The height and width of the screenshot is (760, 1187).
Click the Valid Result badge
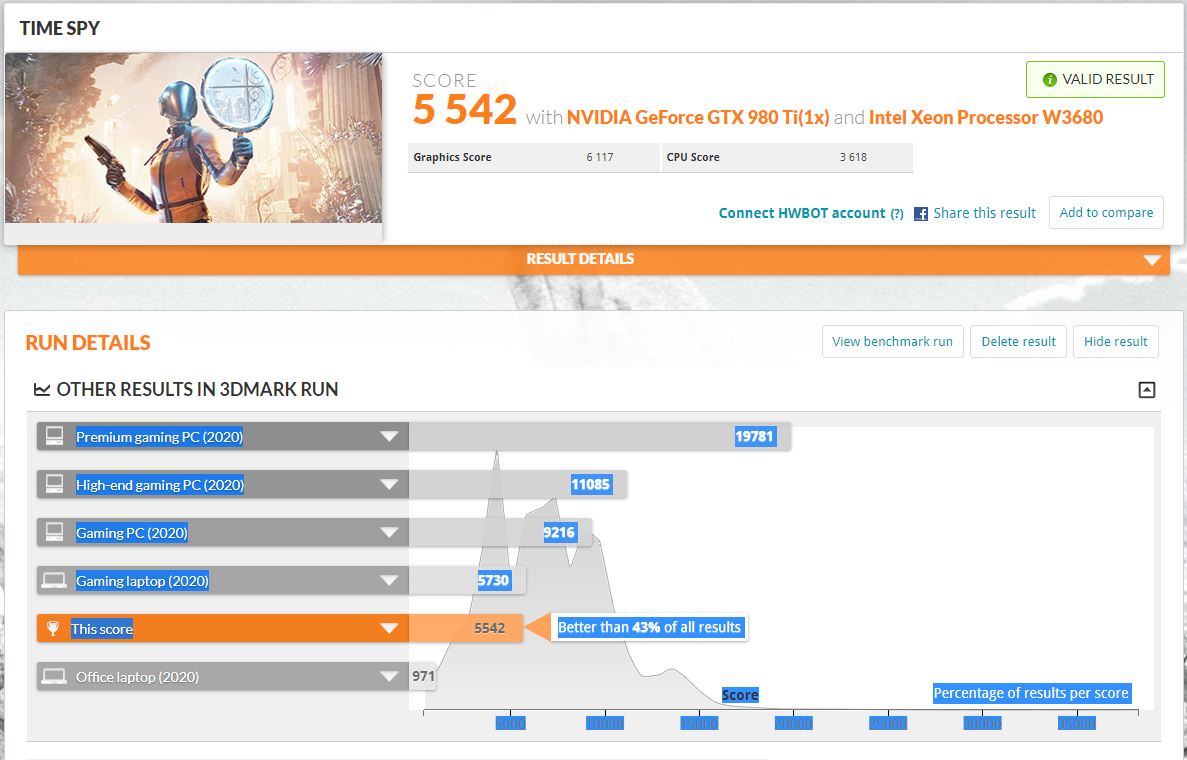point(1095,79)
